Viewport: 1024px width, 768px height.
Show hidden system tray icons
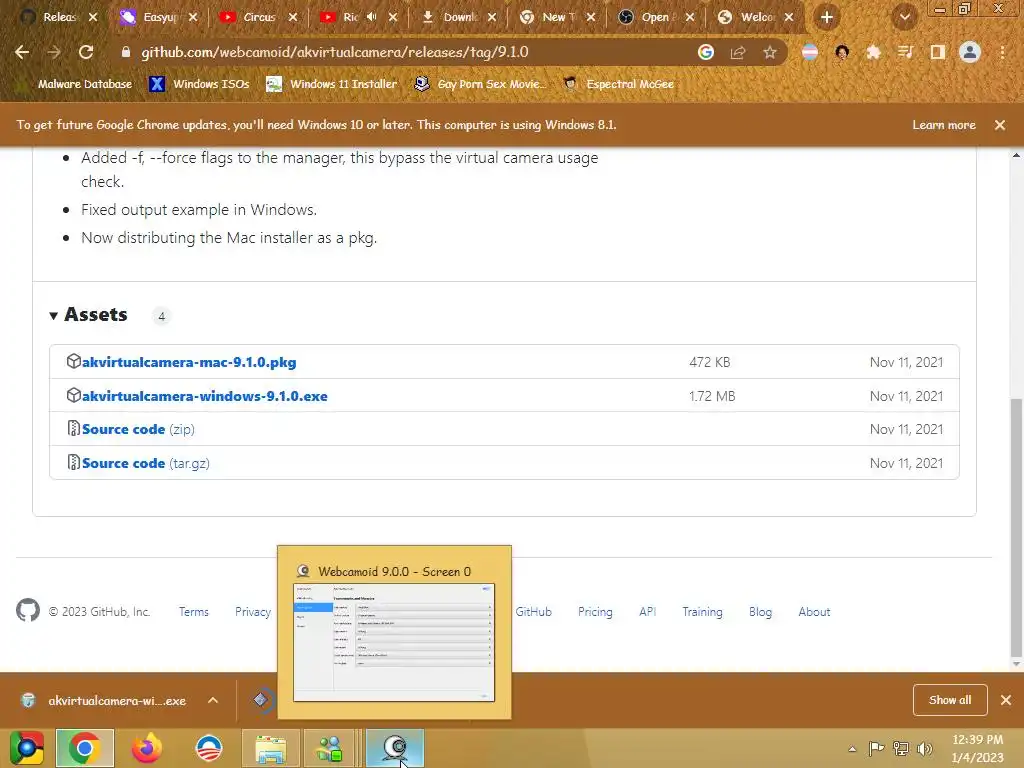tap(852, 749)
